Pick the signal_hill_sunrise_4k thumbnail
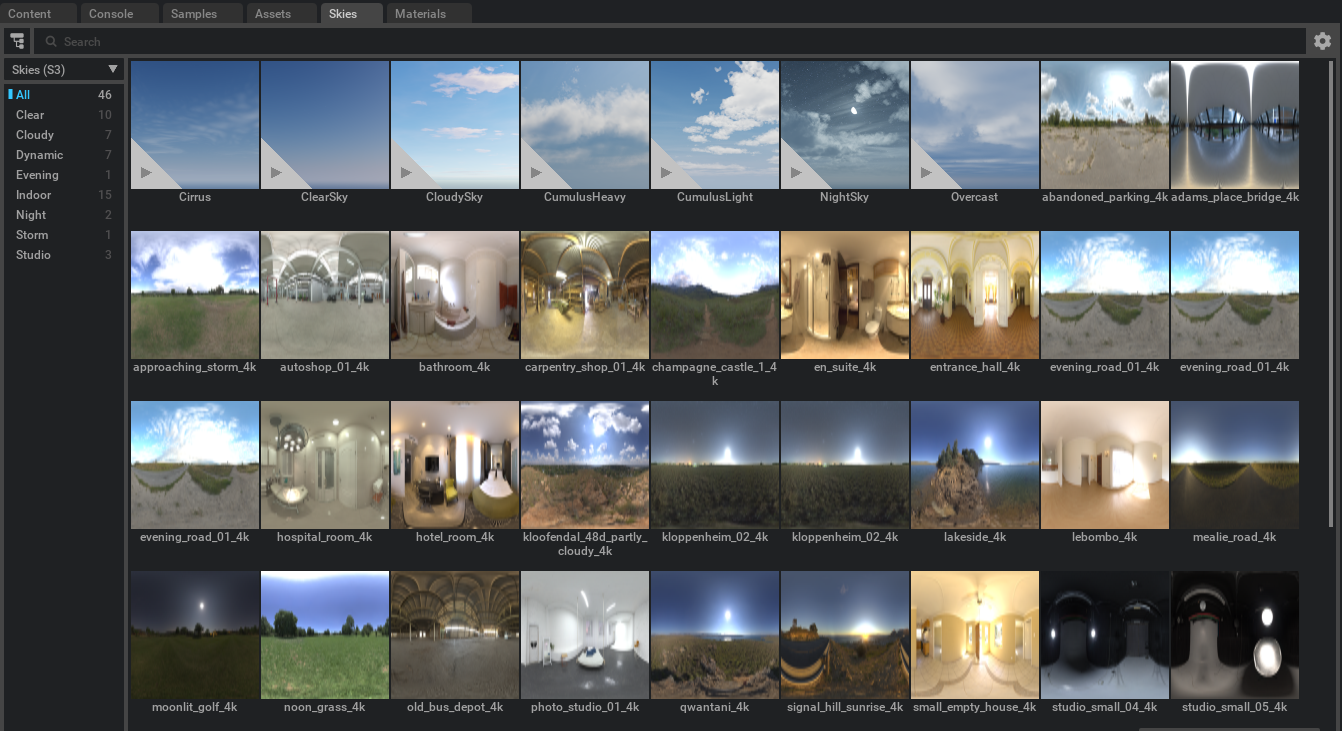 (845, 635)
